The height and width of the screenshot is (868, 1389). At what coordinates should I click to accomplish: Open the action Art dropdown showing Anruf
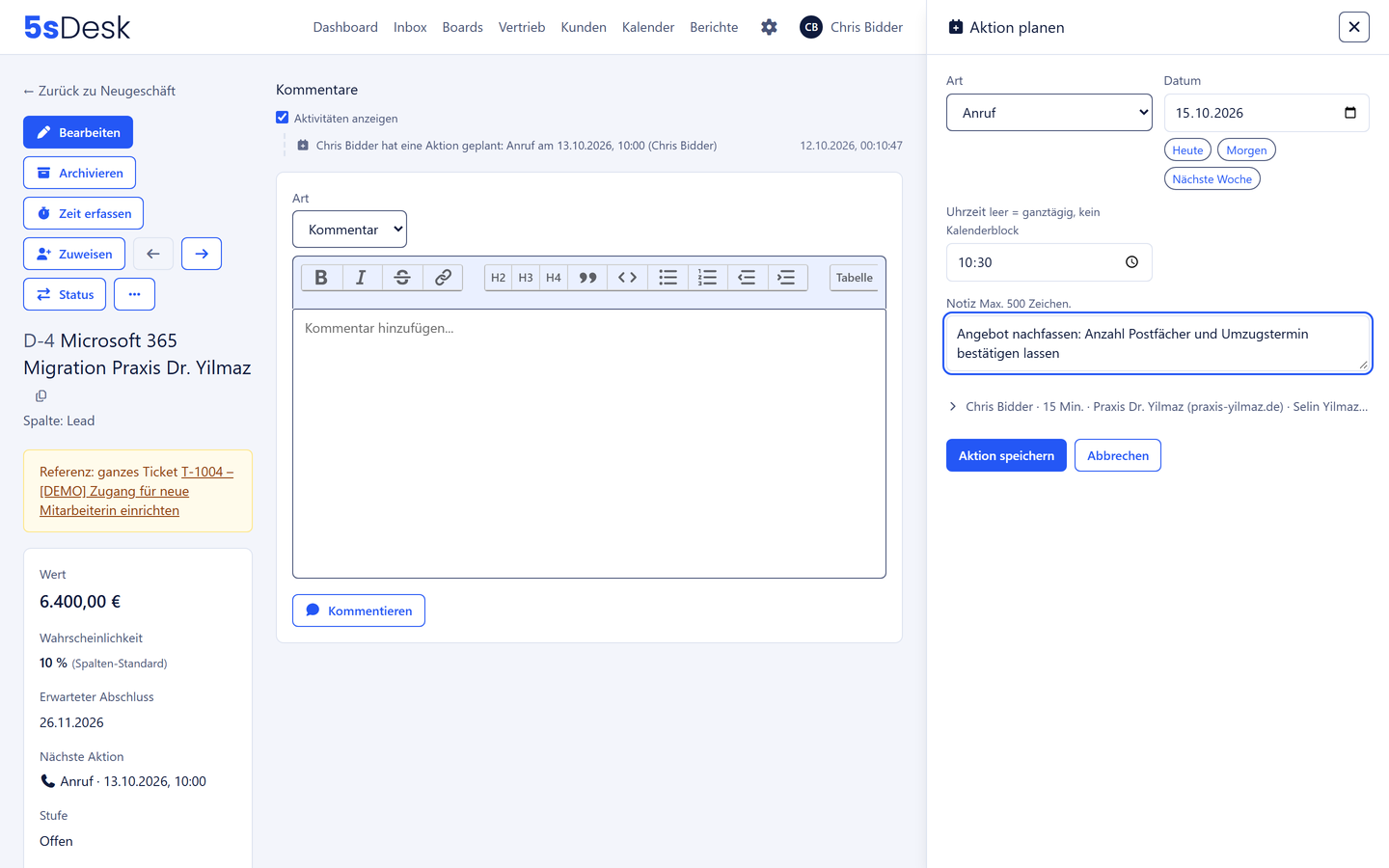[x=1049, y=113]
